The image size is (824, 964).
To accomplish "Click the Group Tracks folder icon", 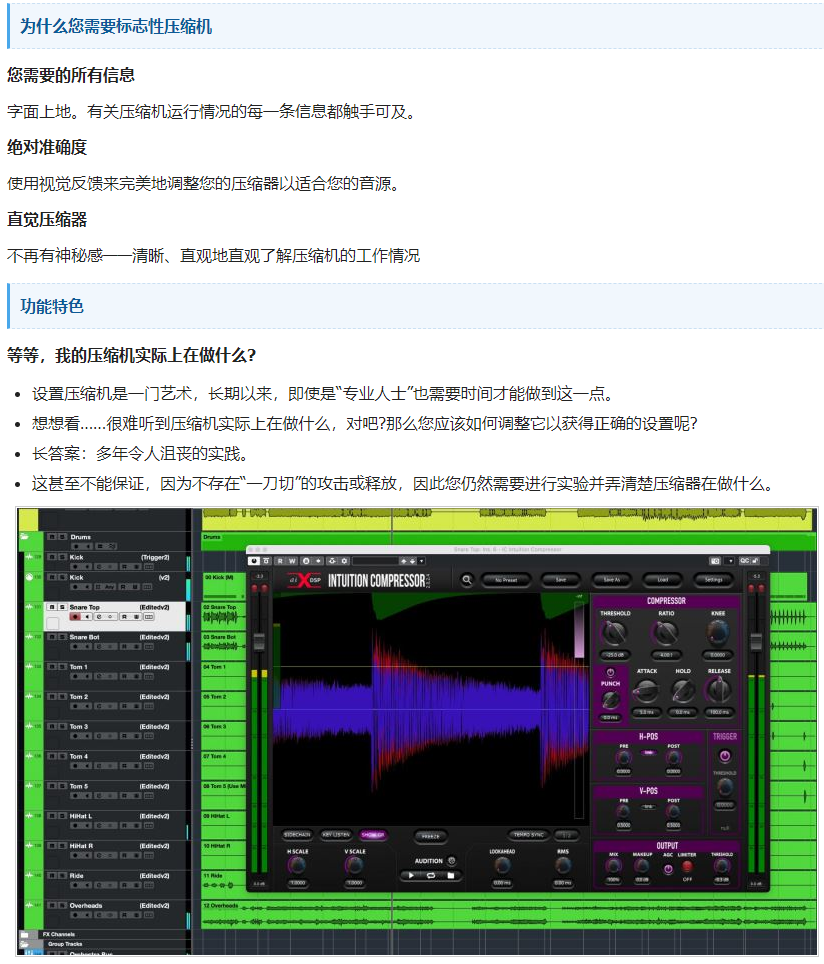I will tap(25, 944).
